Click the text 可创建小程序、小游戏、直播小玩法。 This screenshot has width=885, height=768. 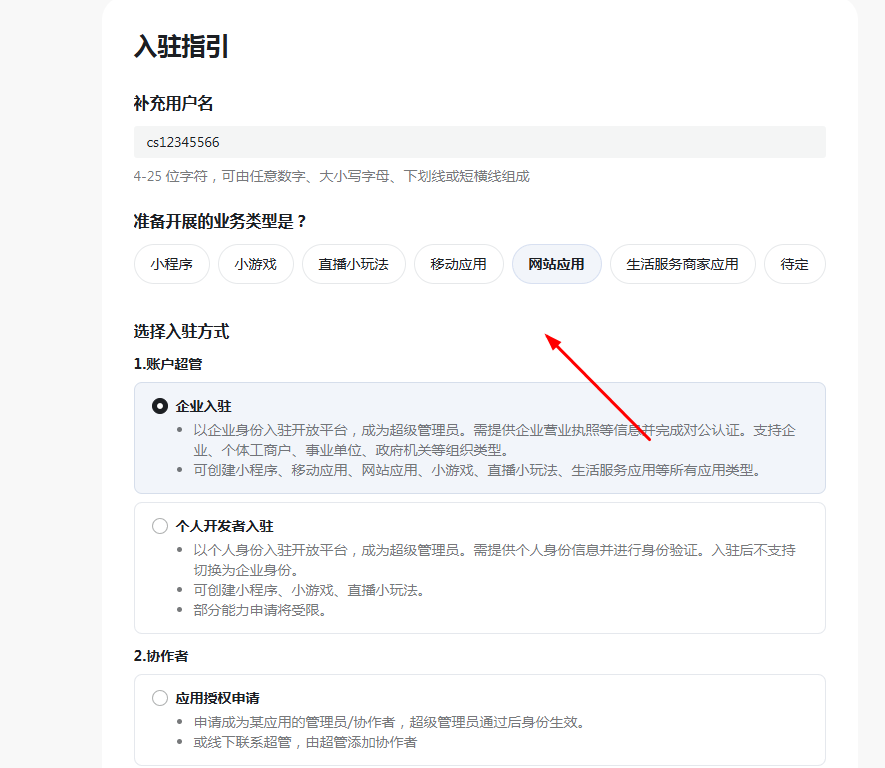click(x=309, y=590)
